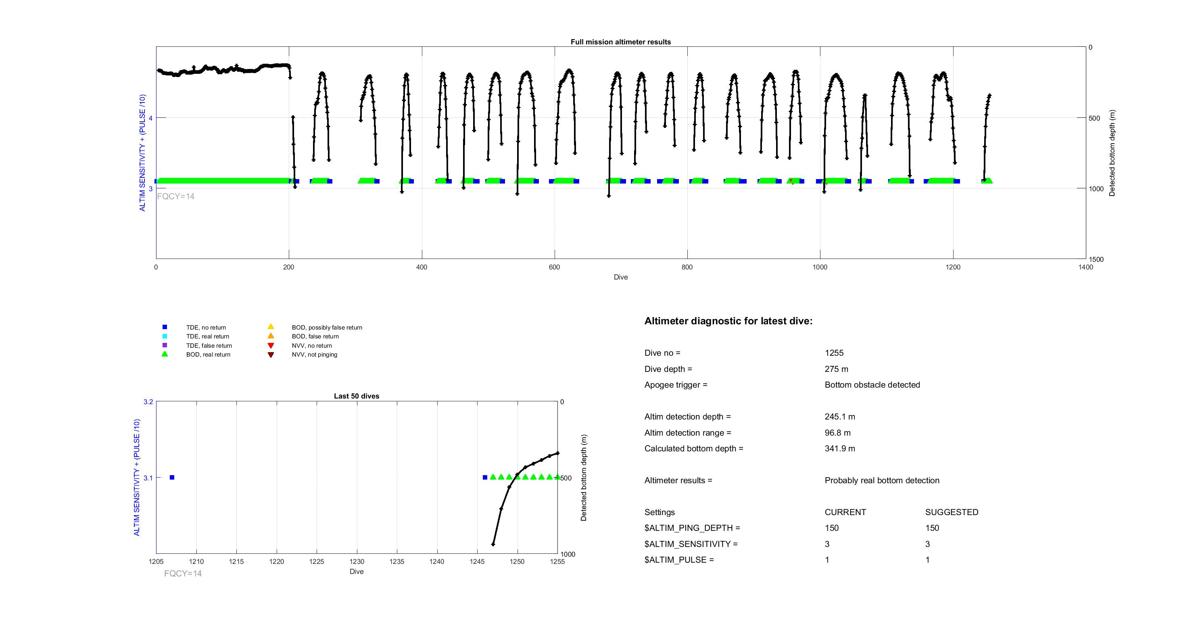This screenshot has height=622, width=1200.
Task: Click the suggested $ALTIM_PULSE value 1
Action: 927,560
